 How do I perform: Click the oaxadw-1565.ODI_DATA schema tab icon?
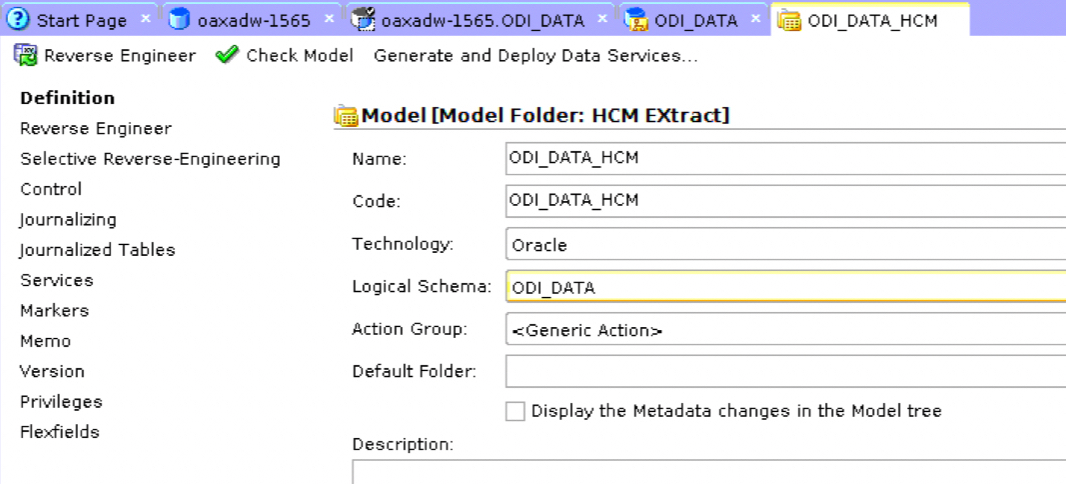tap(363, 20)
